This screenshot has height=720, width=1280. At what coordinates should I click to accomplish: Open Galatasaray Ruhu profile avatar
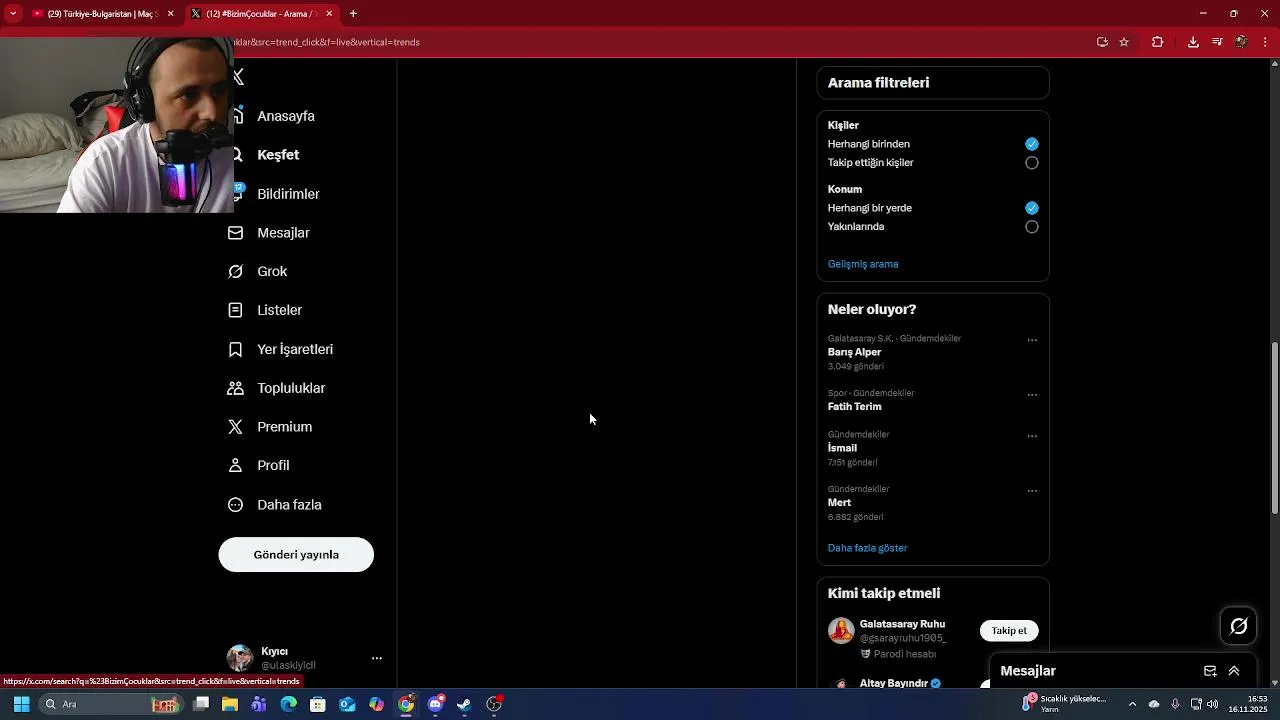841,631
